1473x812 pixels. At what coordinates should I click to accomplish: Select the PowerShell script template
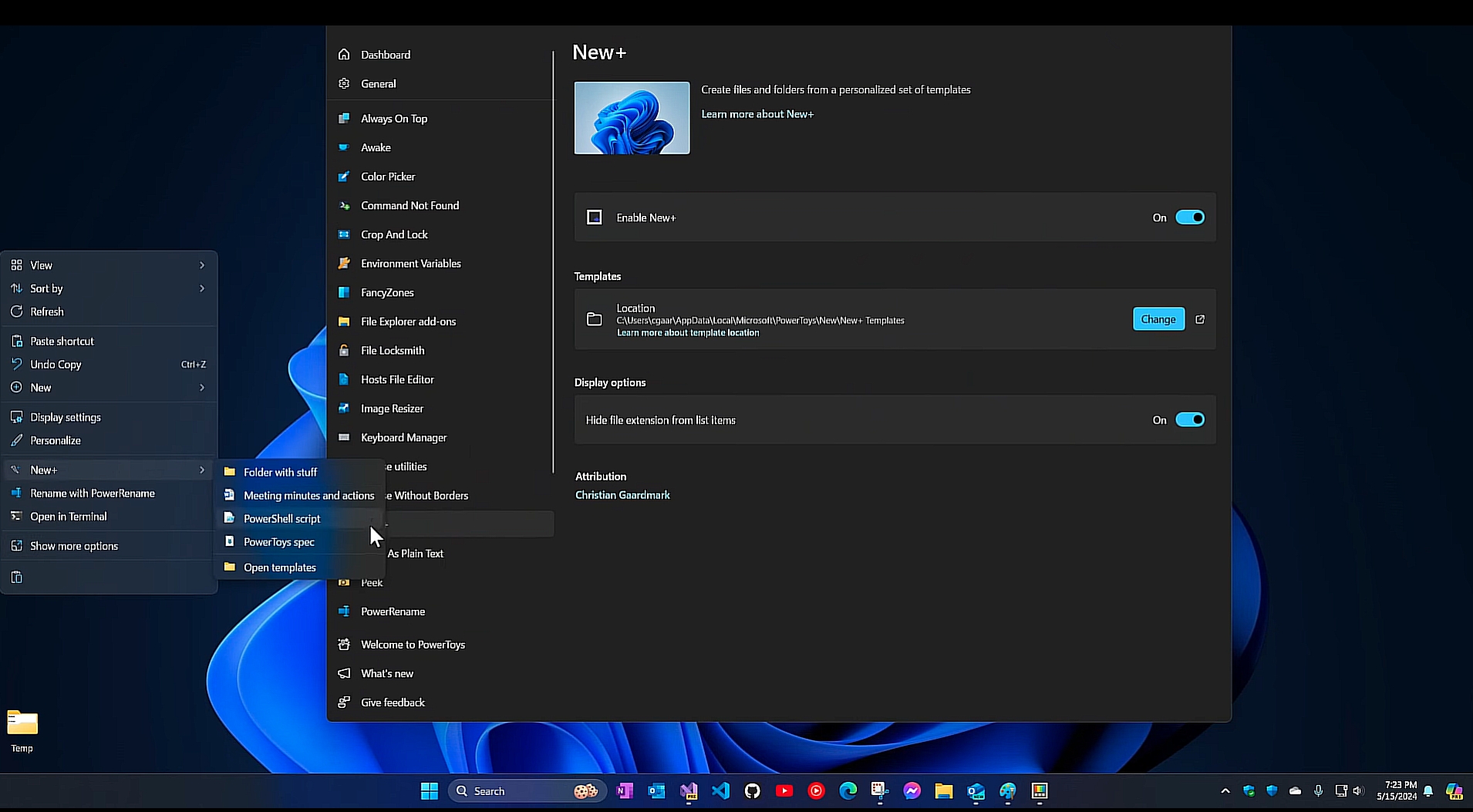tap(300, 519)
